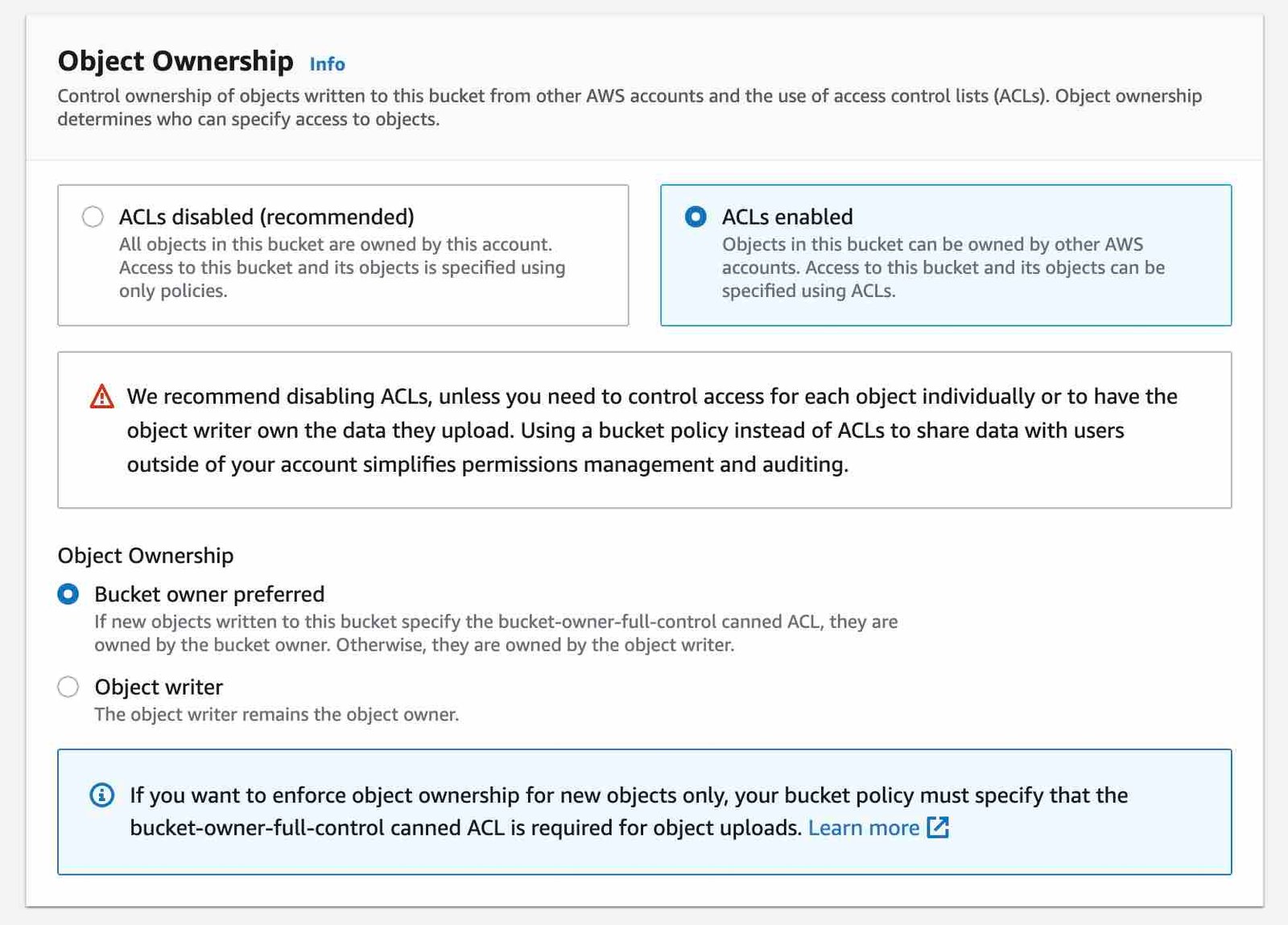Click the blue info circle icon
The width and height of the screenshot is (1288, 925).
pyautogui.click(x=101, y=795)
